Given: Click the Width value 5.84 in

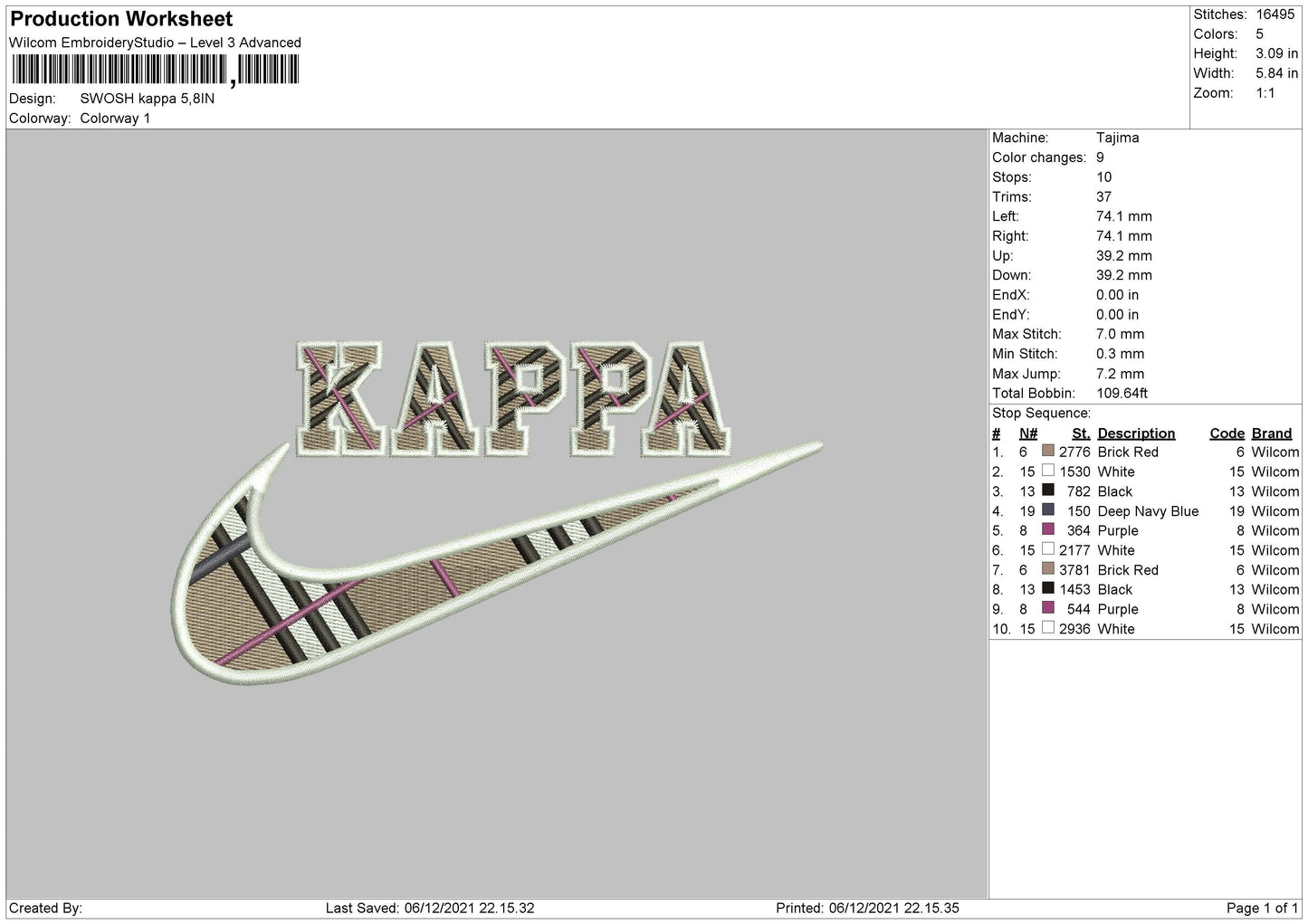Looking at the screenshot, I should click(1276, 73).
